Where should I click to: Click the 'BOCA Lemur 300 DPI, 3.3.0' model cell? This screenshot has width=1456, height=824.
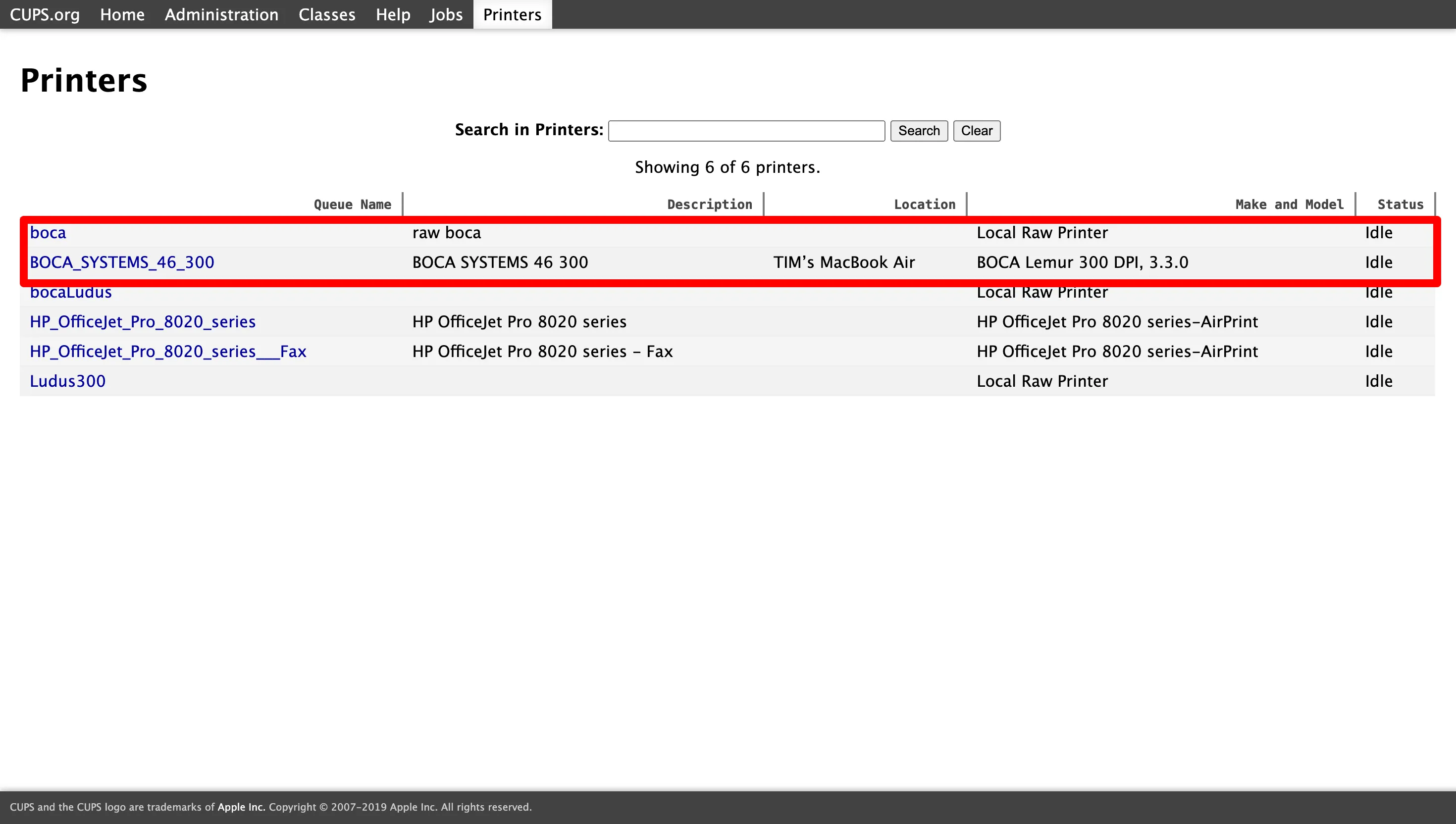click(1083, 262)
